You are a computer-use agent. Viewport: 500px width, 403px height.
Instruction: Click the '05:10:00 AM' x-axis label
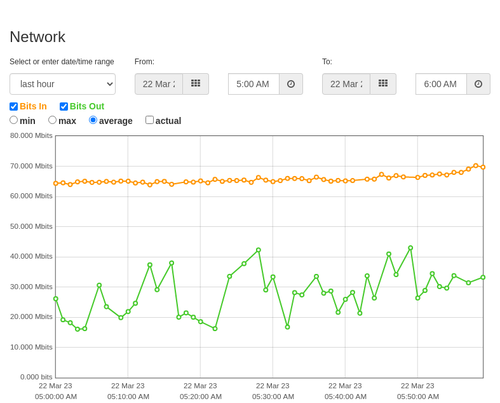pyautogui.click(x=128, y=397)
